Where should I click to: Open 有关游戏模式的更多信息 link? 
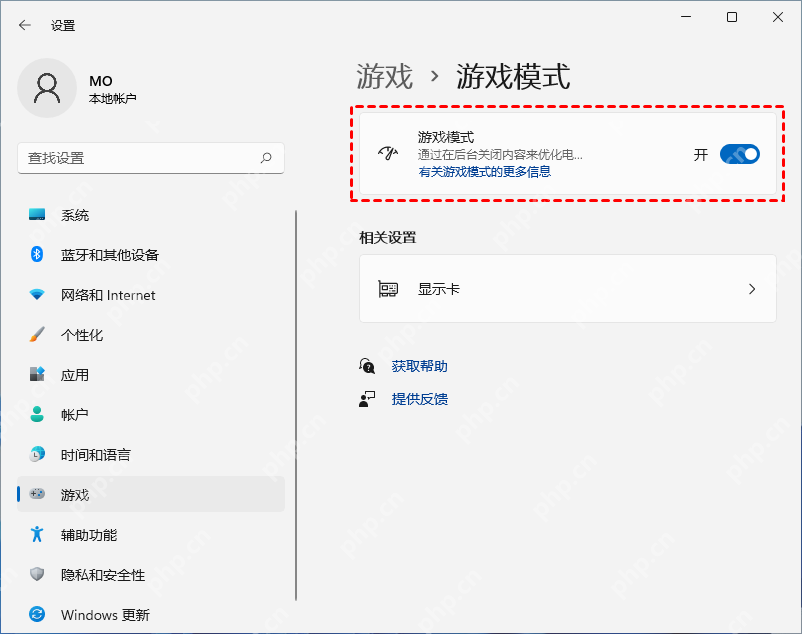(484, 172)
